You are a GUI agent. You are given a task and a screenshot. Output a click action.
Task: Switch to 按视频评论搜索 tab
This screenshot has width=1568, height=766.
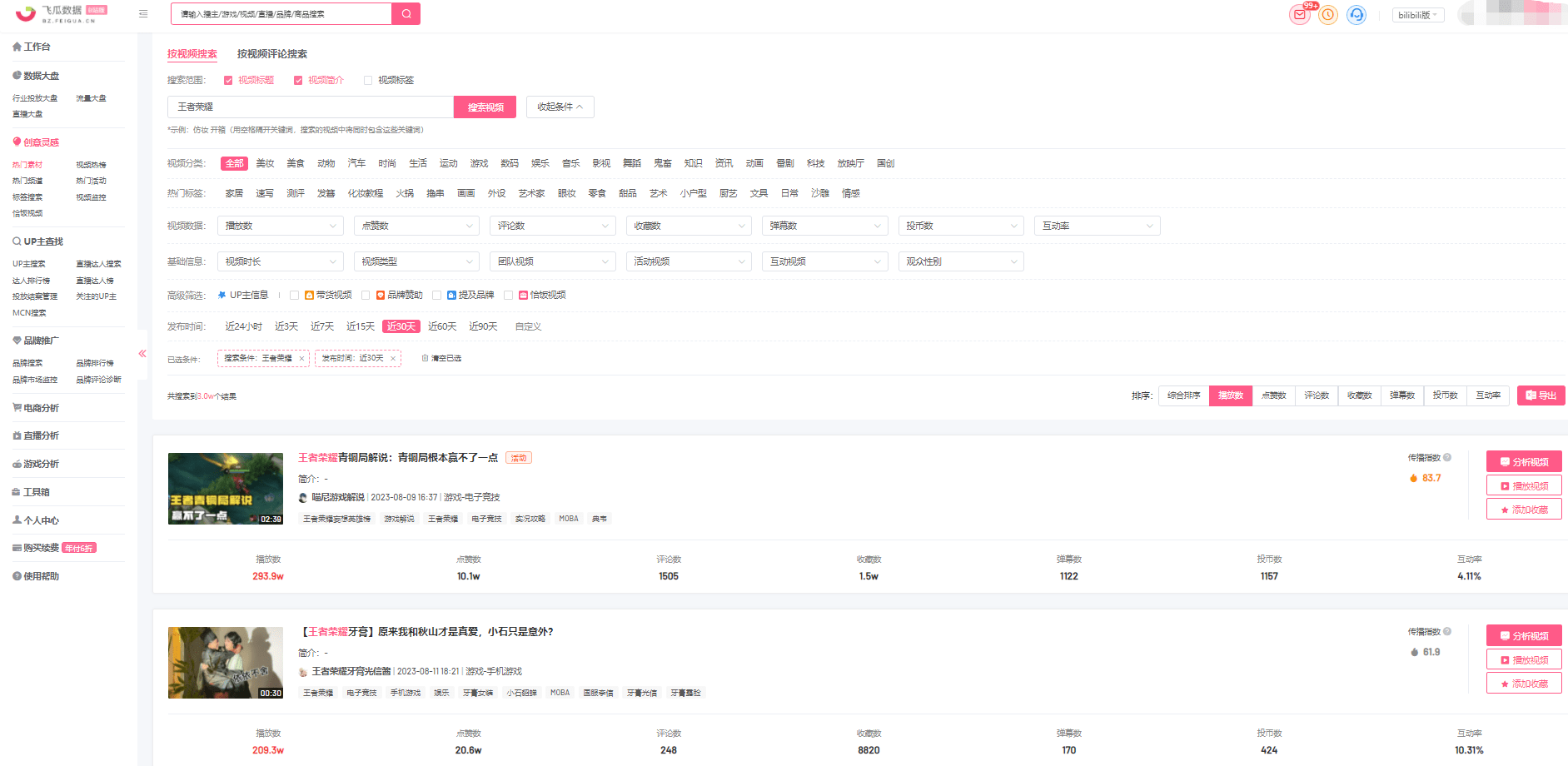click(272, 54)
